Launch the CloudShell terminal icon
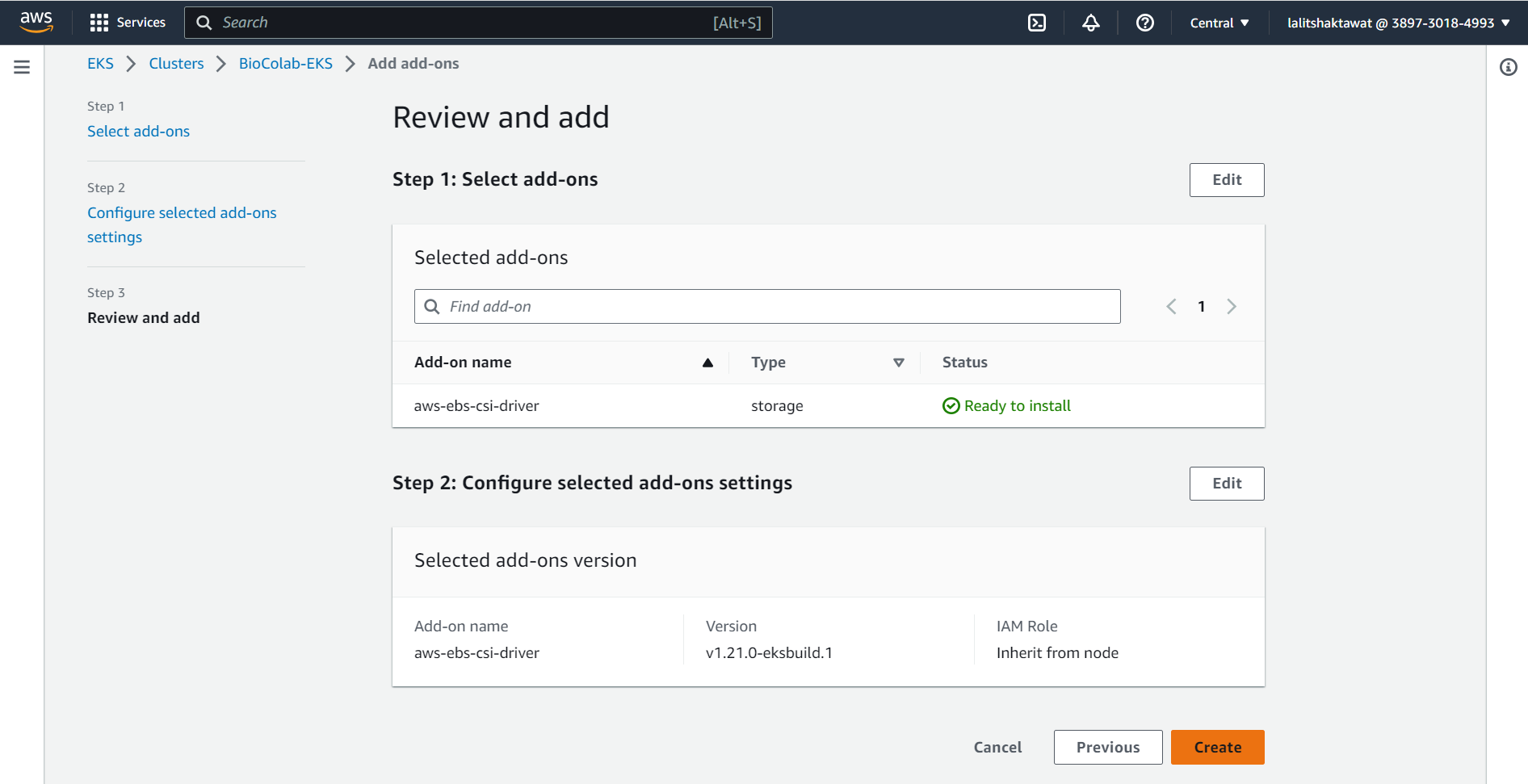This screenshot has height=784, width=1528. (1037, 23)
